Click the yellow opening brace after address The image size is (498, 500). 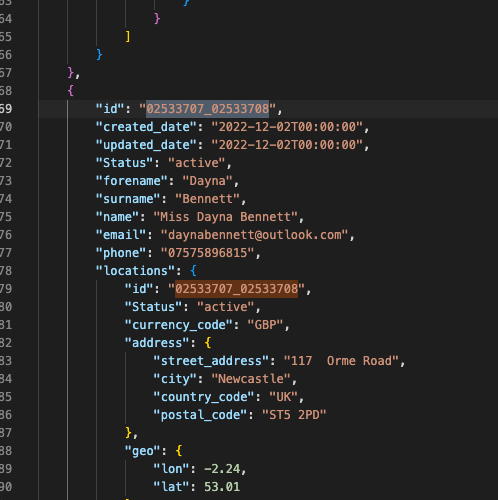coord(208,343)
